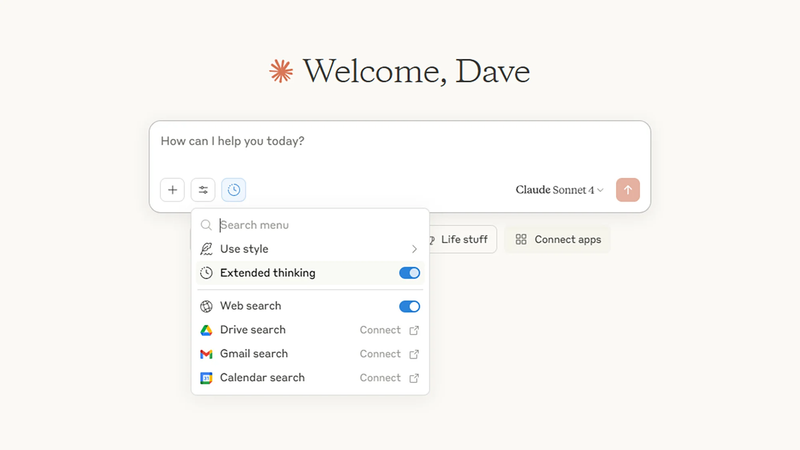800x450 pixels.
Task: Disable the Extended thinking toggle
Action: (410, 273)
